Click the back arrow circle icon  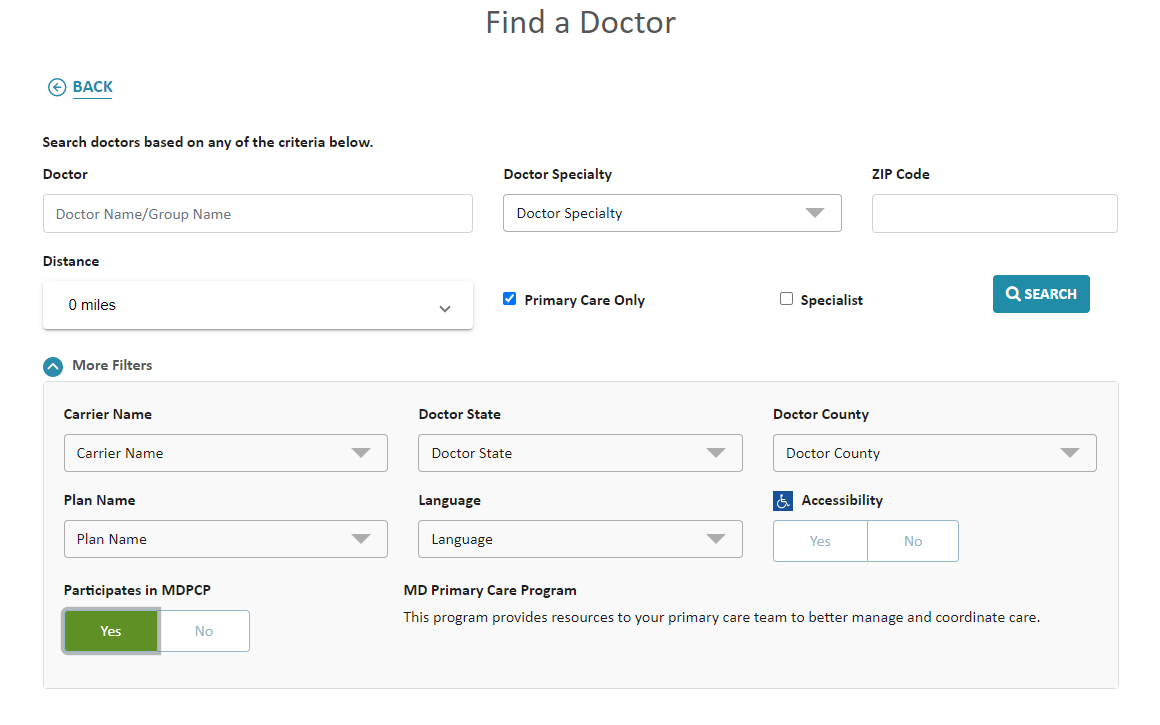pos(57,87)
